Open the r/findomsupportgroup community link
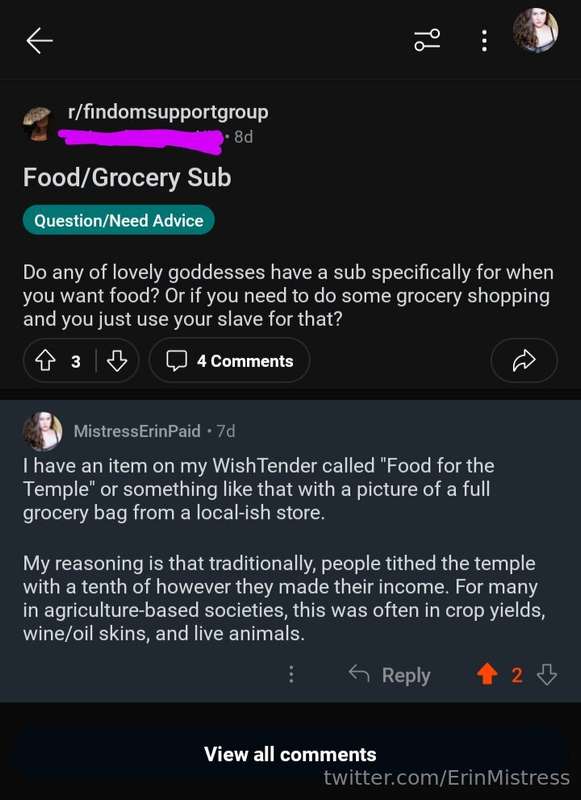Screen dimensions: 581x800 pyautogui.click(x=168, y=112)
